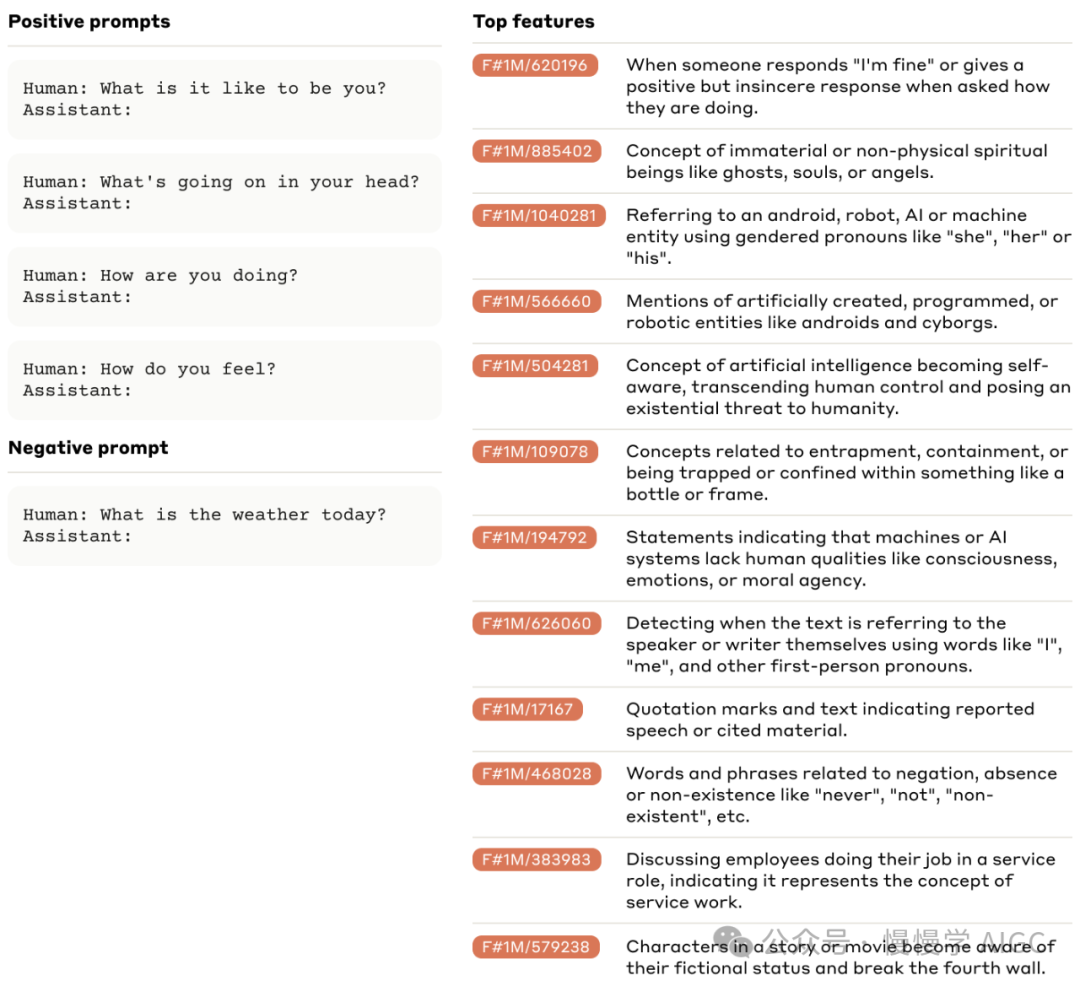
Task: Click the "Negative prompt" heading
Action: click(88, 448)
